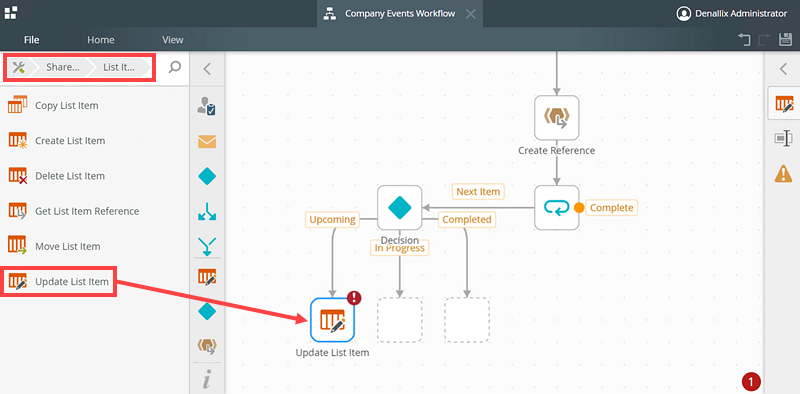
Task: Select the empty placeholder under In Progress
Action: [399, 320]
